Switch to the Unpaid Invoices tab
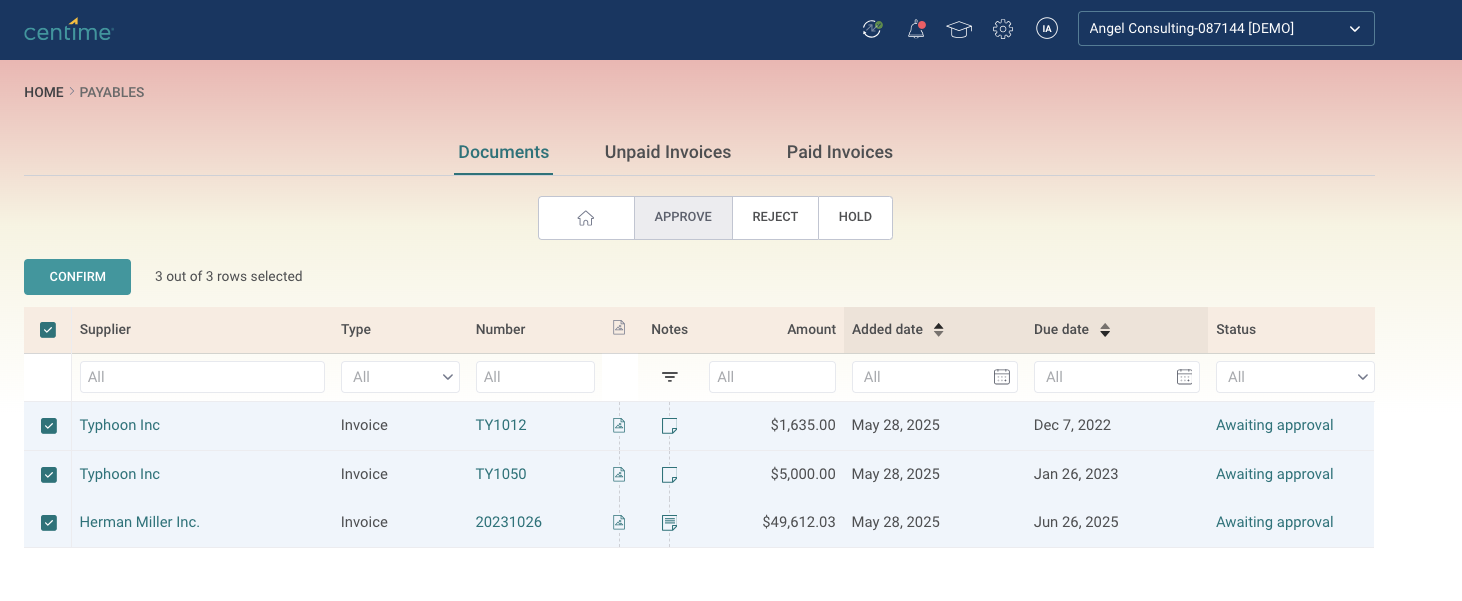Screen dimensions: 1462x601 668,152
